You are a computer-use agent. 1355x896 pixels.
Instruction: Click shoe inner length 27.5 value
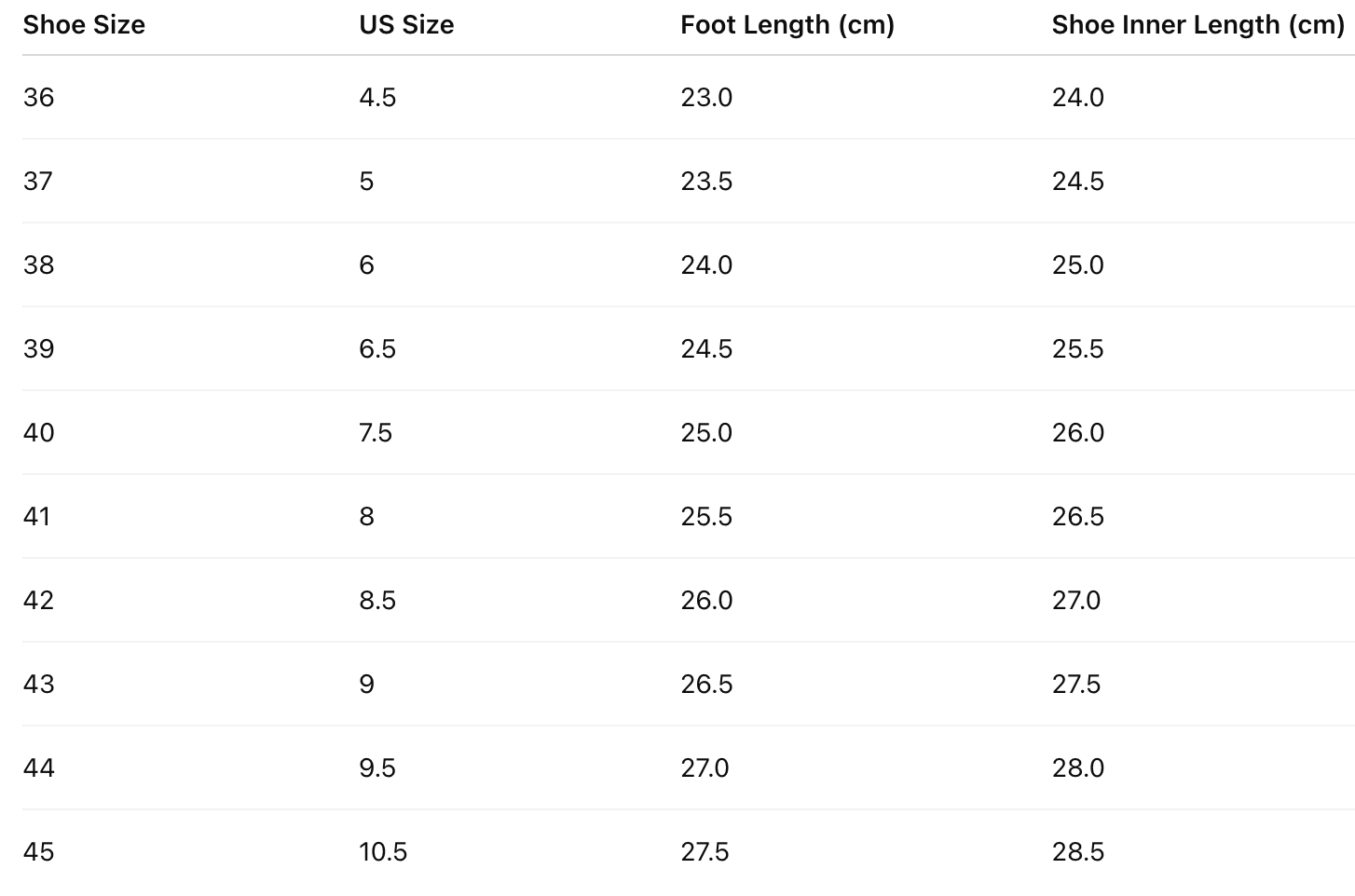tap(1076, 685)
